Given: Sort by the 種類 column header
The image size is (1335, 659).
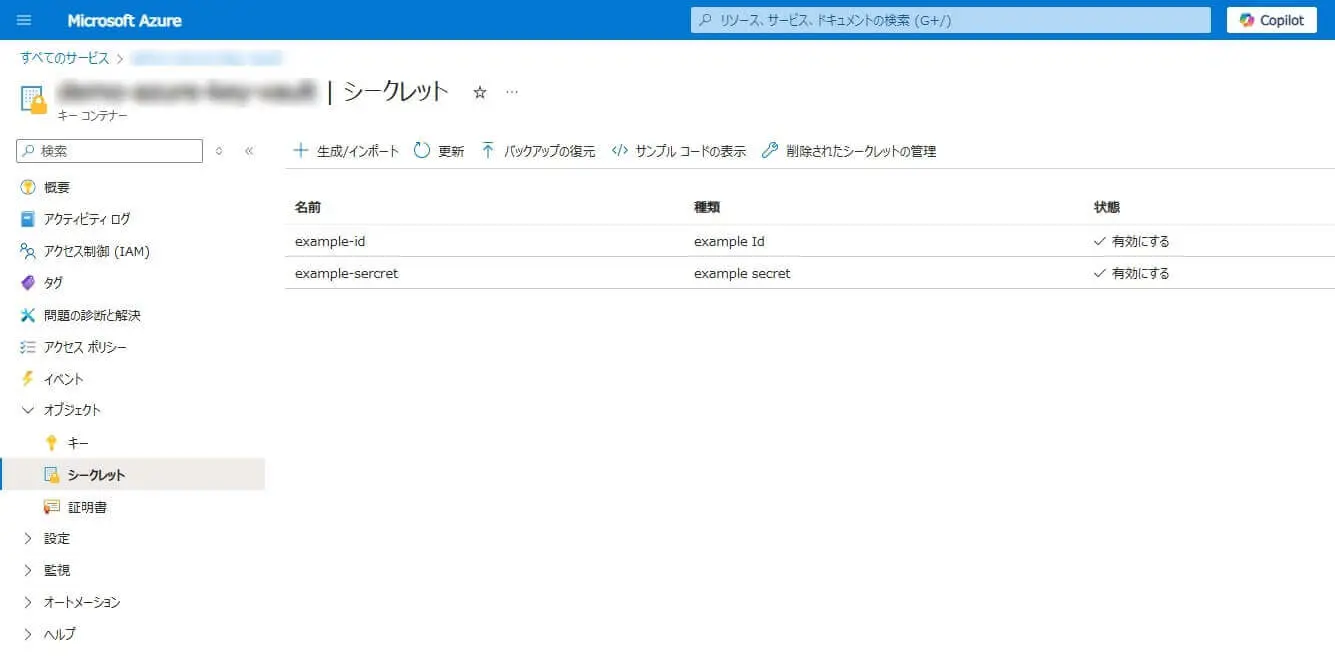Looking at the screenshot, I should click(x=707, y=207).
